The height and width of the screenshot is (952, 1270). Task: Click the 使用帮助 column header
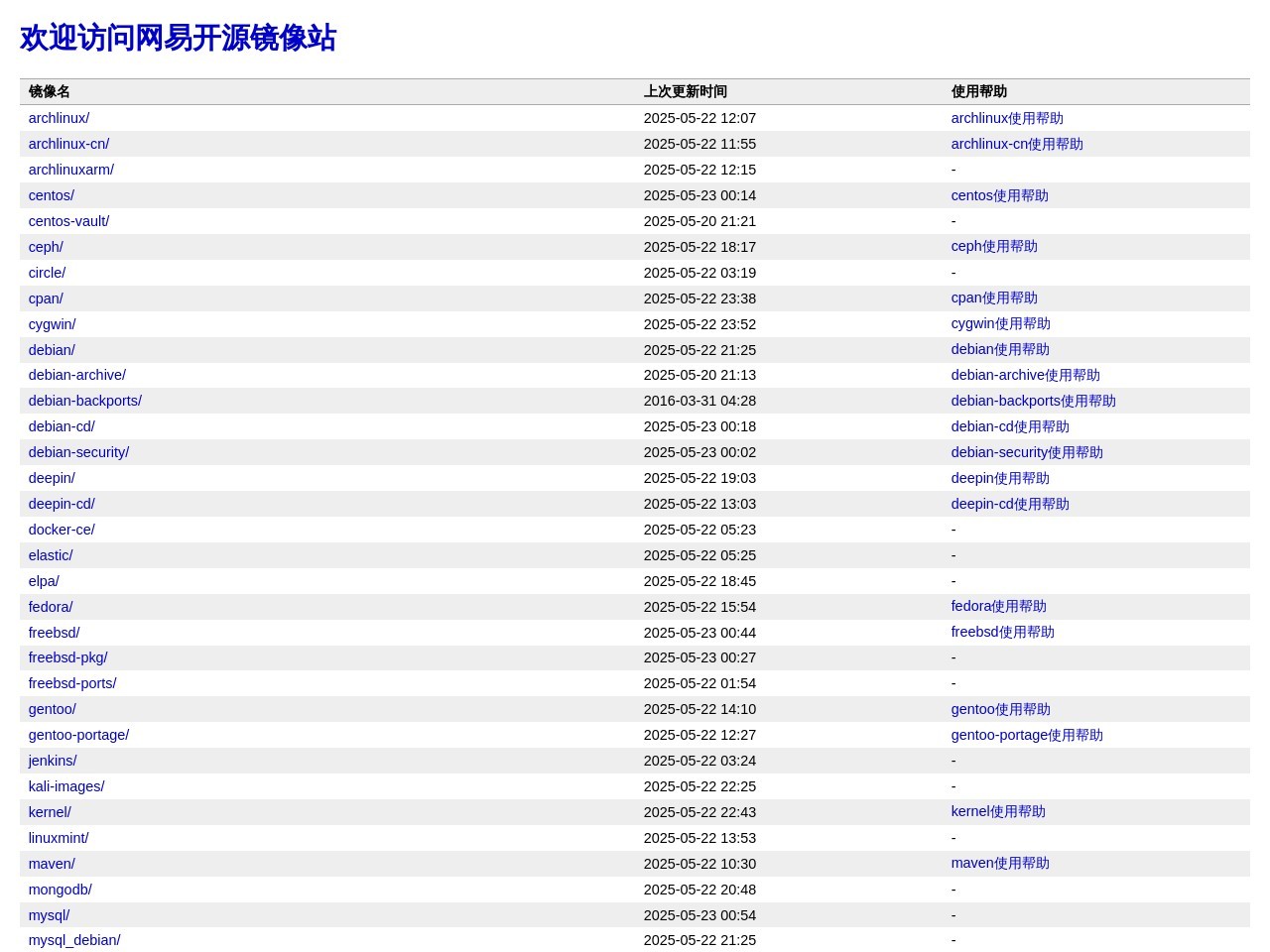979,91
